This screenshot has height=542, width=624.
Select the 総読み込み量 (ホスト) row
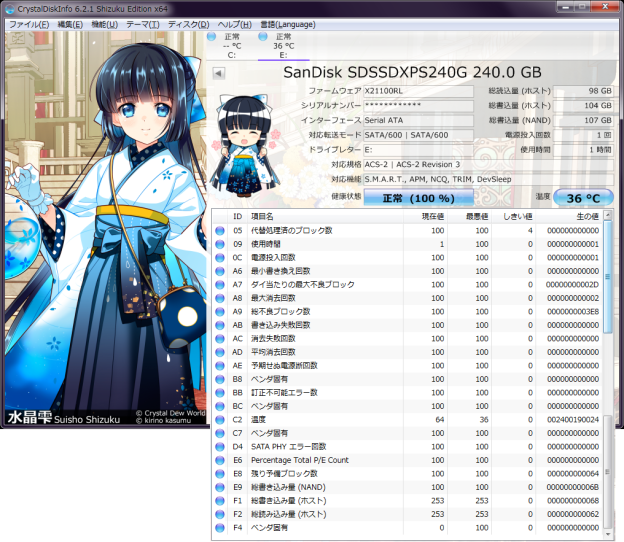pyautogui.click(x=408, y=515)
